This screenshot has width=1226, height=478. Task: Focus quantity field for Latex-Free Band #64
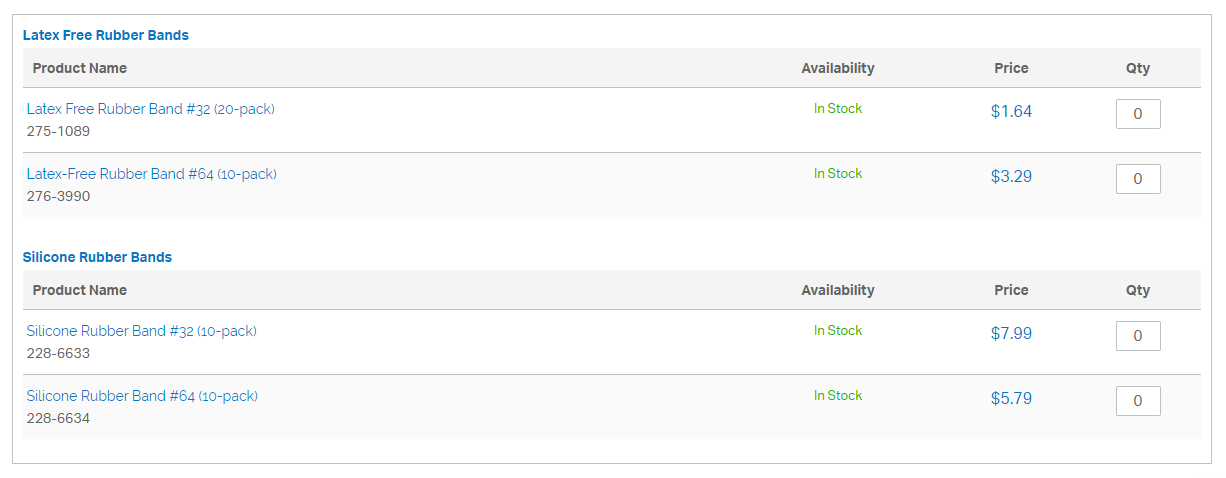tap(1138, 179)
